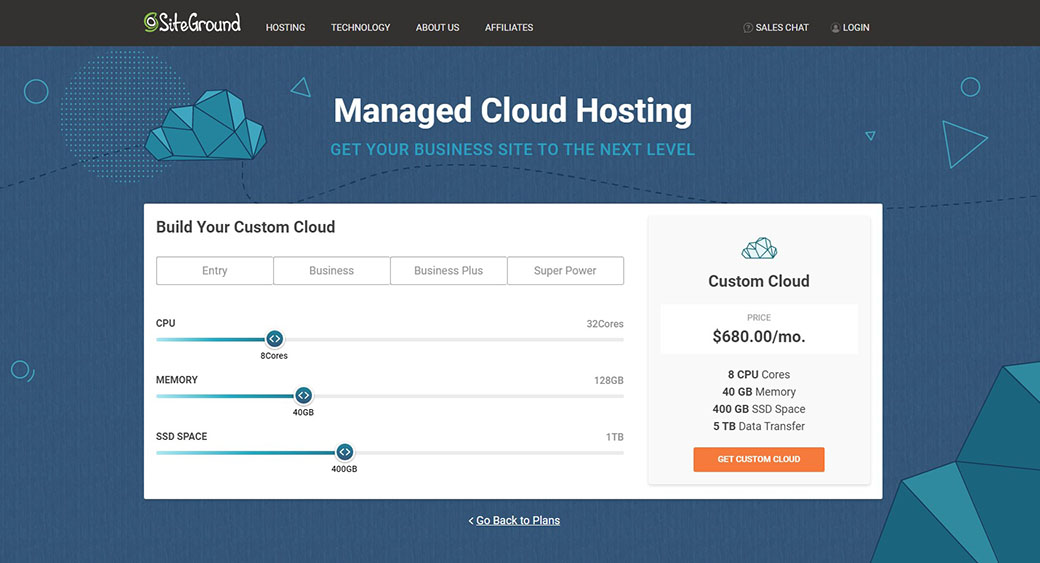Open the Hosting menu
This screenshot has width=1040, height=563.
[x=285, y=28]
